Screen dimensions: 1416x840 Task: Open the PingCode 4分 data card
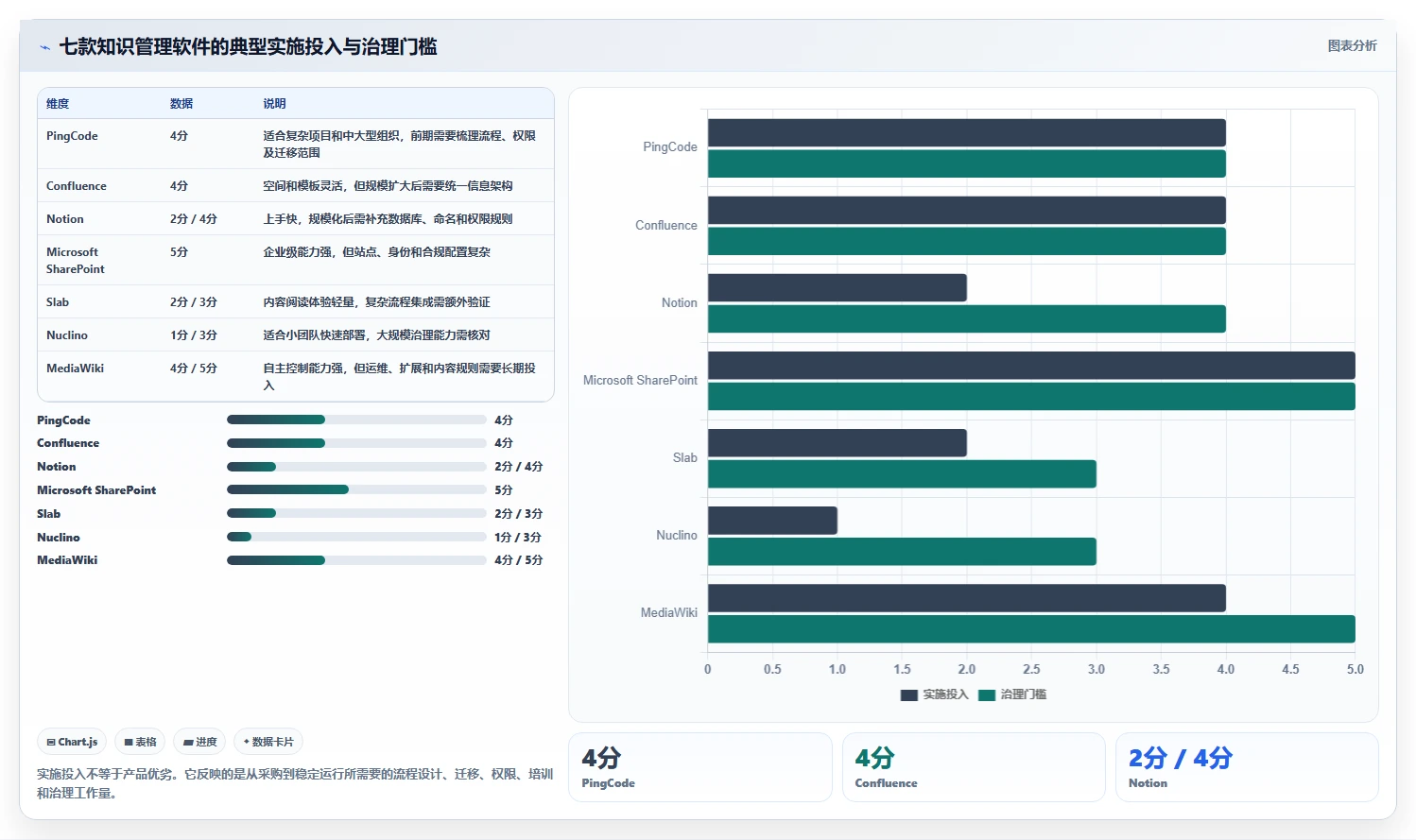(x=700, y=767)
